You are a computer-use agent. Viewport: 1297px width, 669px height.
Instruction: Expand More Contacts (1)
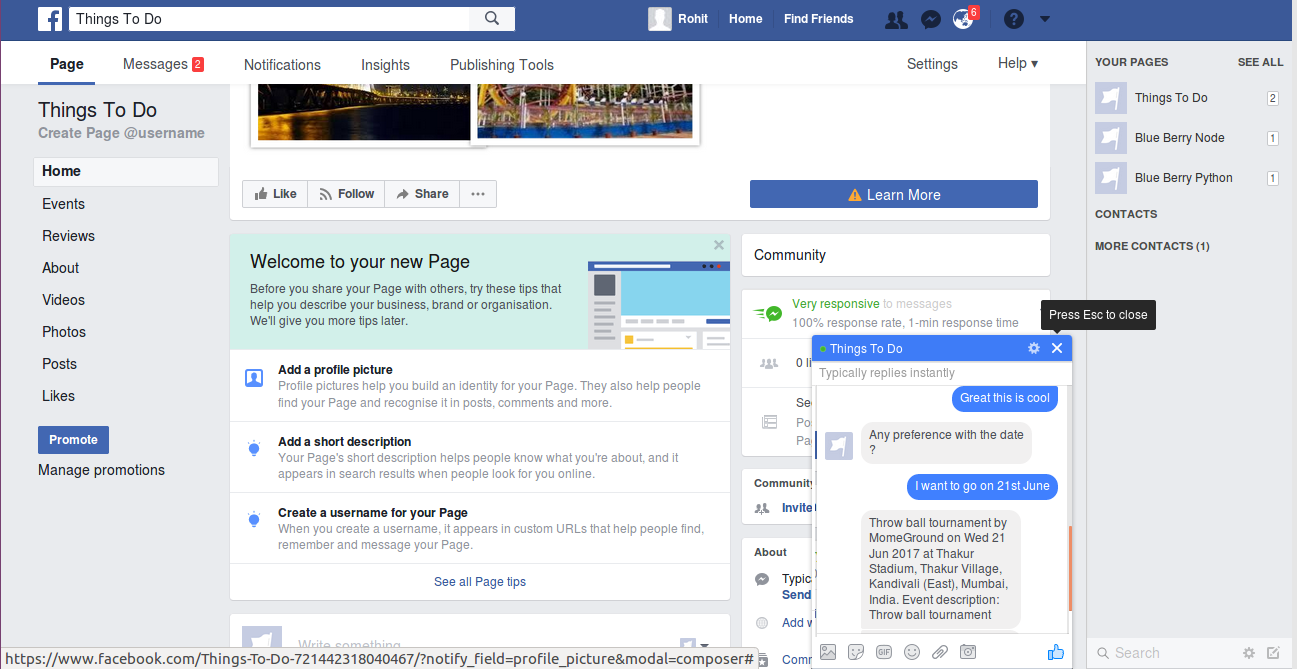click(1152, 246)
